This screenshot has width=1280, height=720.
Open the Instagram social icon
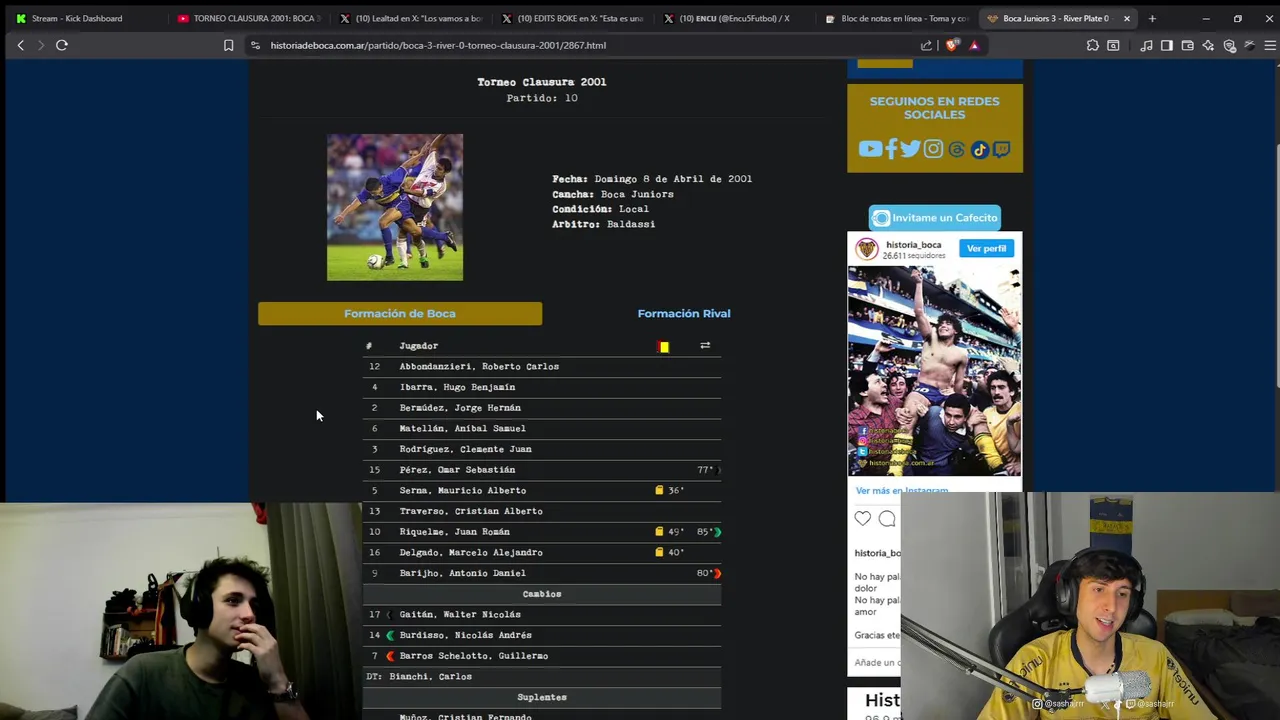point(933,149)
